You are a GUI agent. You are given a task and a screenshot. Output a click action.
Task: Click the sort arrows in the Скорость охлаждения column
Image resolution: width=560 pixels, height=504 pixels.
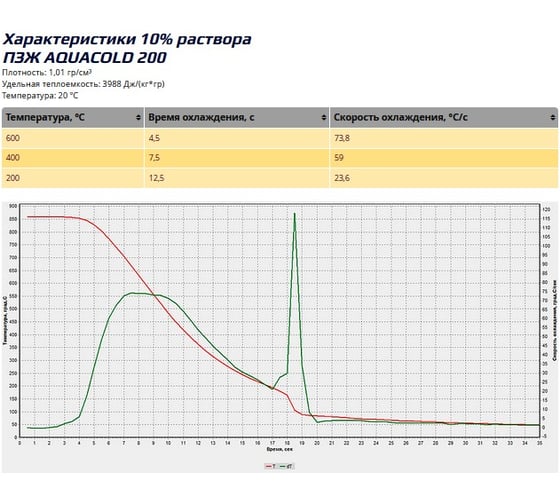(x=552, y=118)
